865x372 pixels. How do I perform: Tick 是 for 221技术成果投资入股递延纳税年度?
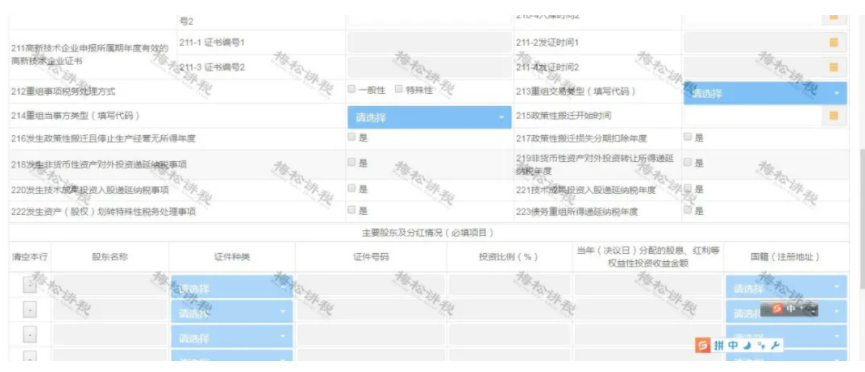pos(687,188)
